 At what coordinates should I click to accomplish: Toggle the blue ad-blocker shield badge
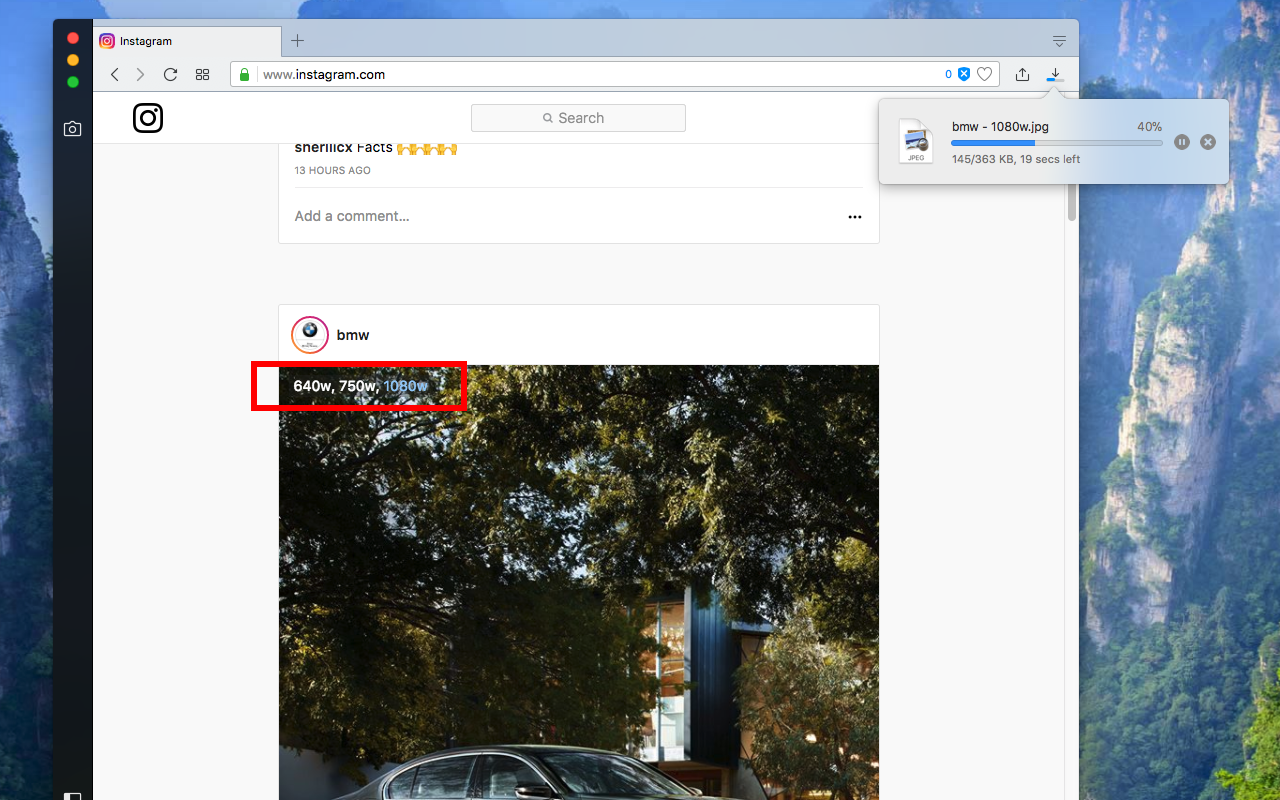pyautogui.click(x=963, y=73)
